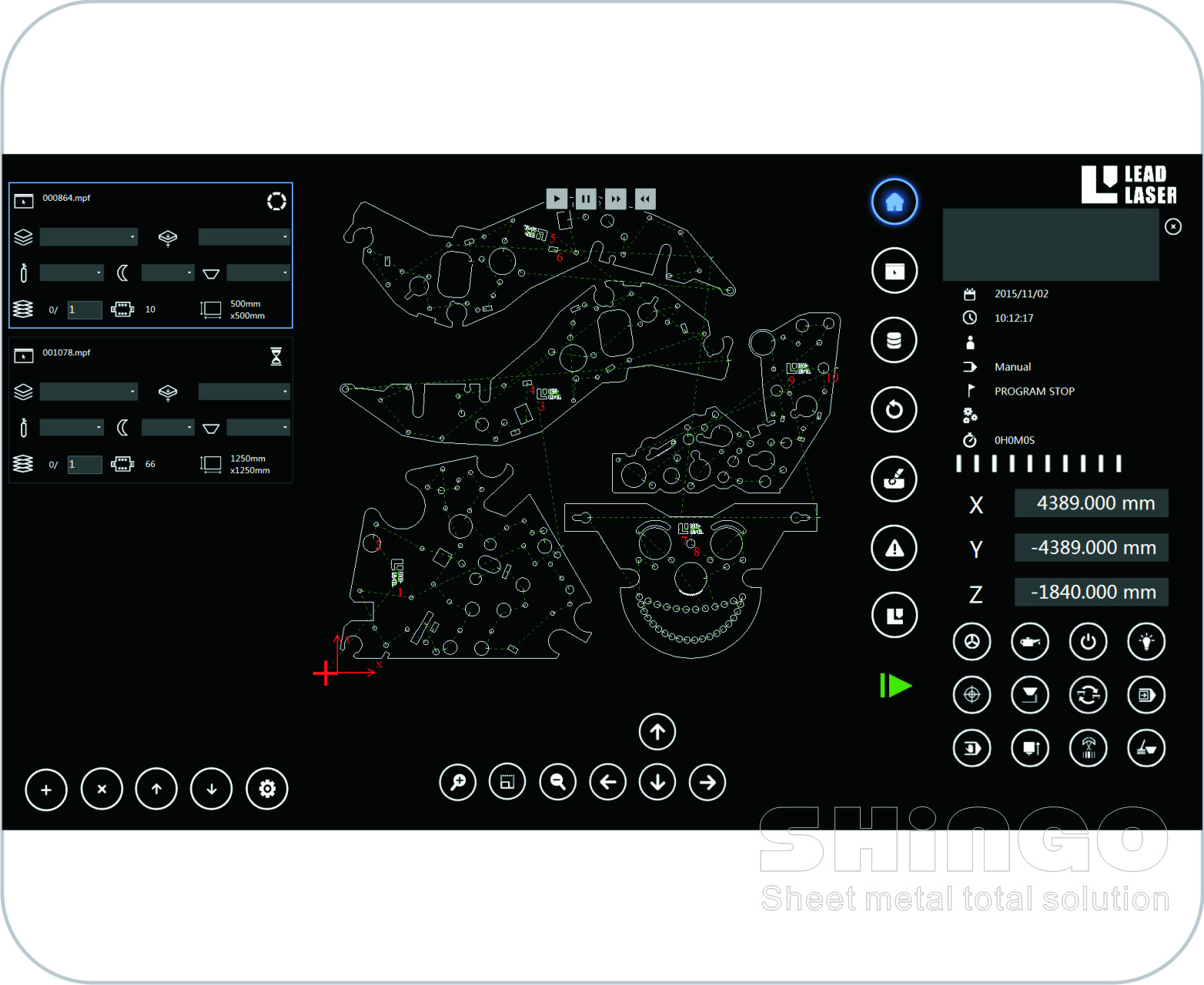Close the gray message panel
Screen dimensions: 1204x985
pos(1172,226)
